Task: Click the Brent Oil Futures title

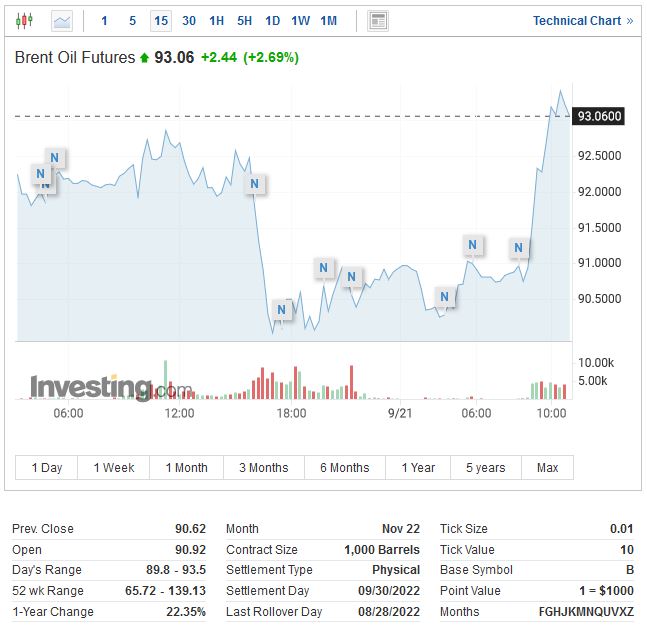Action: pos(75,58)
